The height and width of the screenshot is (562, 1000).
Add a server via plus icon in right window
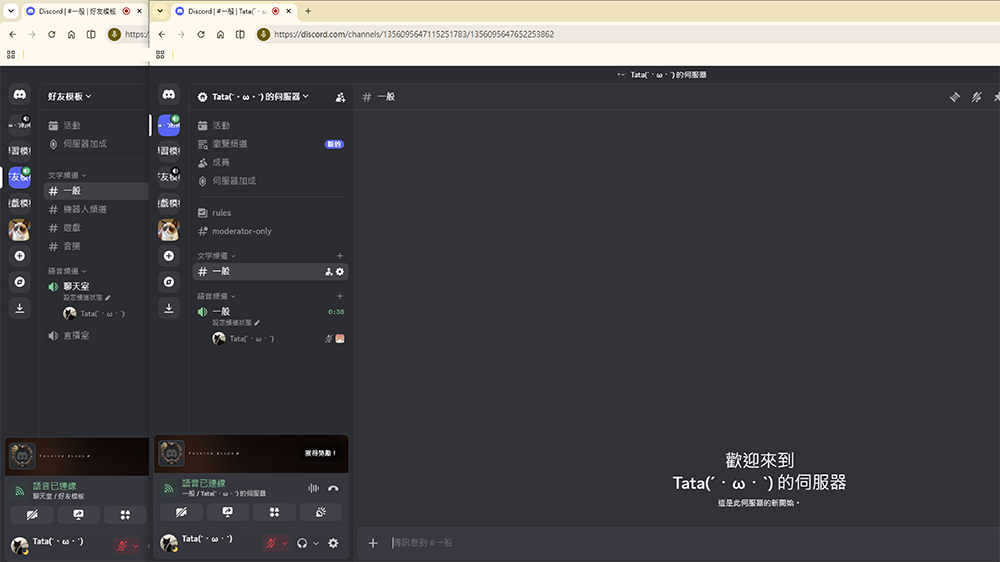(x=169, y=256)
